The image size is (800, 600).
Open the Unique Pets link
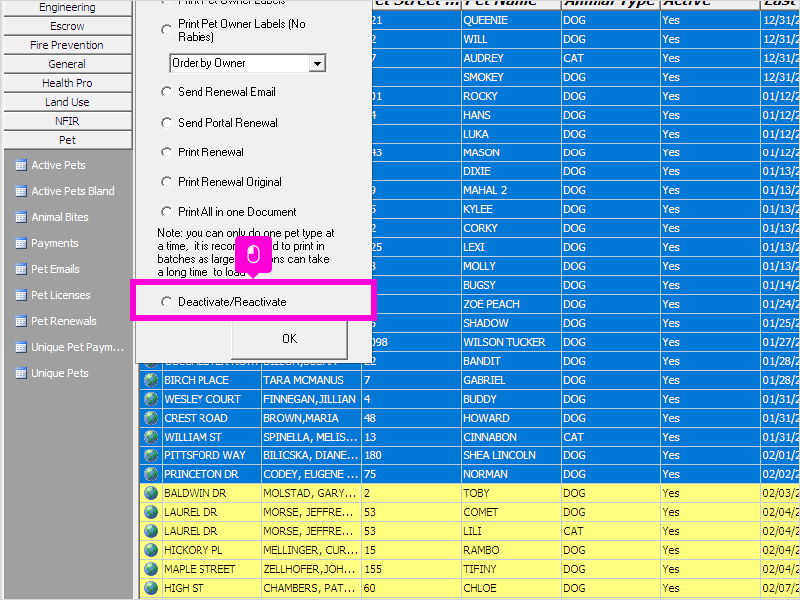point(60,373)
